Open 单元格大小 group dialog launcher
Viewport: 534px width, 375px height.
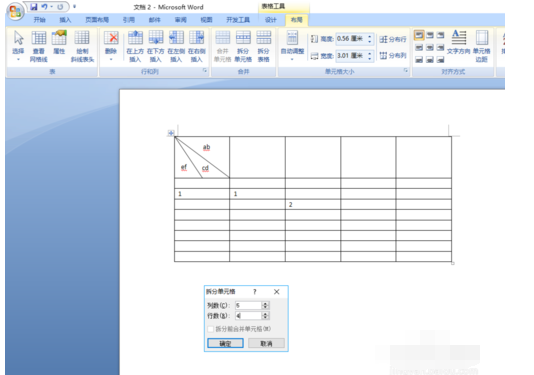tap(406, 71)
